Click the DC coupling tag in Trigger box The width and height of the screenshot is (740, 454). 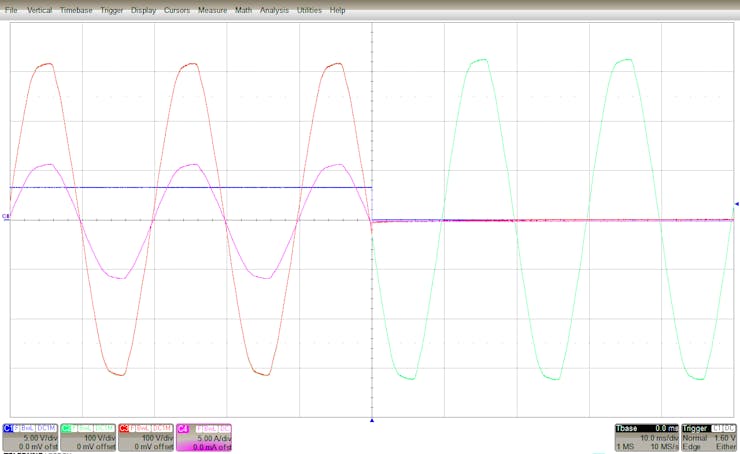click(729, 428)
